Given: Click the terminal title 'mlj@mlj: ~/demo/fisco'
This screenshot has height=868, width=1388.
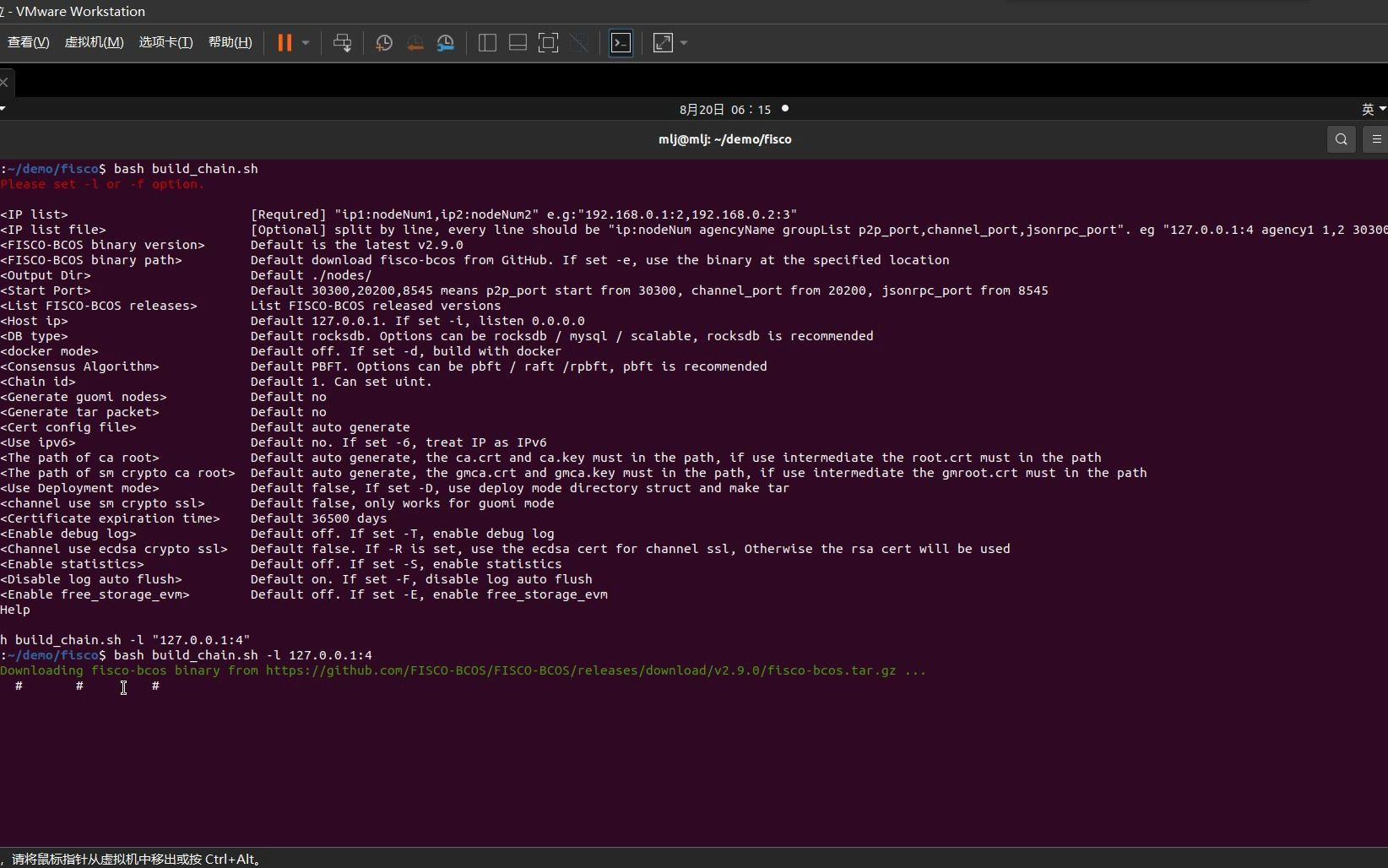Looking at the screenshot, I should point(724,139).
